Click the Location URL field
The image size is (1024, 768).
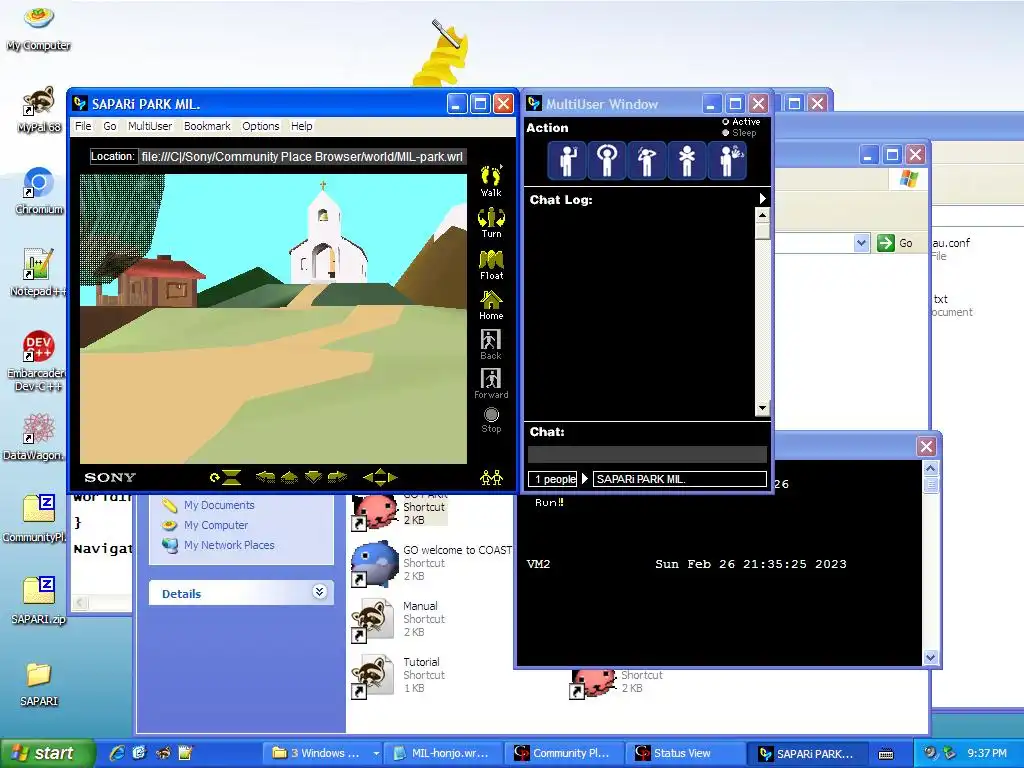tap(302, 157)
